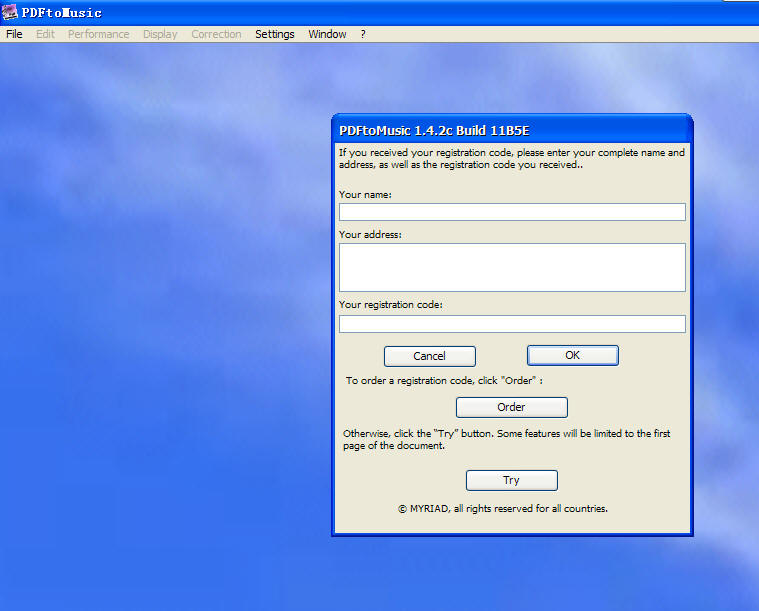Screen dimensions: 759x611
Task: Click Try to use trial mode
Action: click(x=512, y=480)
